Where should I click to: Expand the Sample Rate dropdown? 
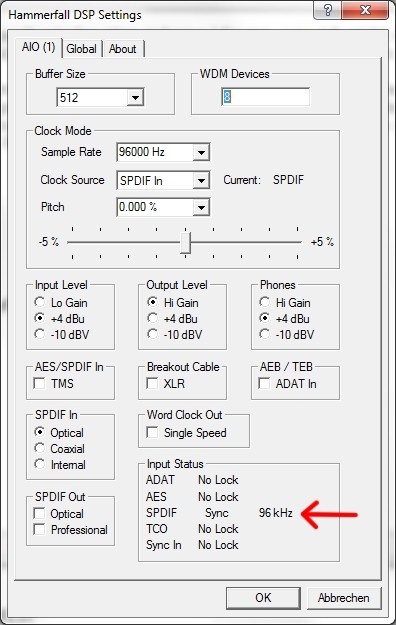point(201,152)
